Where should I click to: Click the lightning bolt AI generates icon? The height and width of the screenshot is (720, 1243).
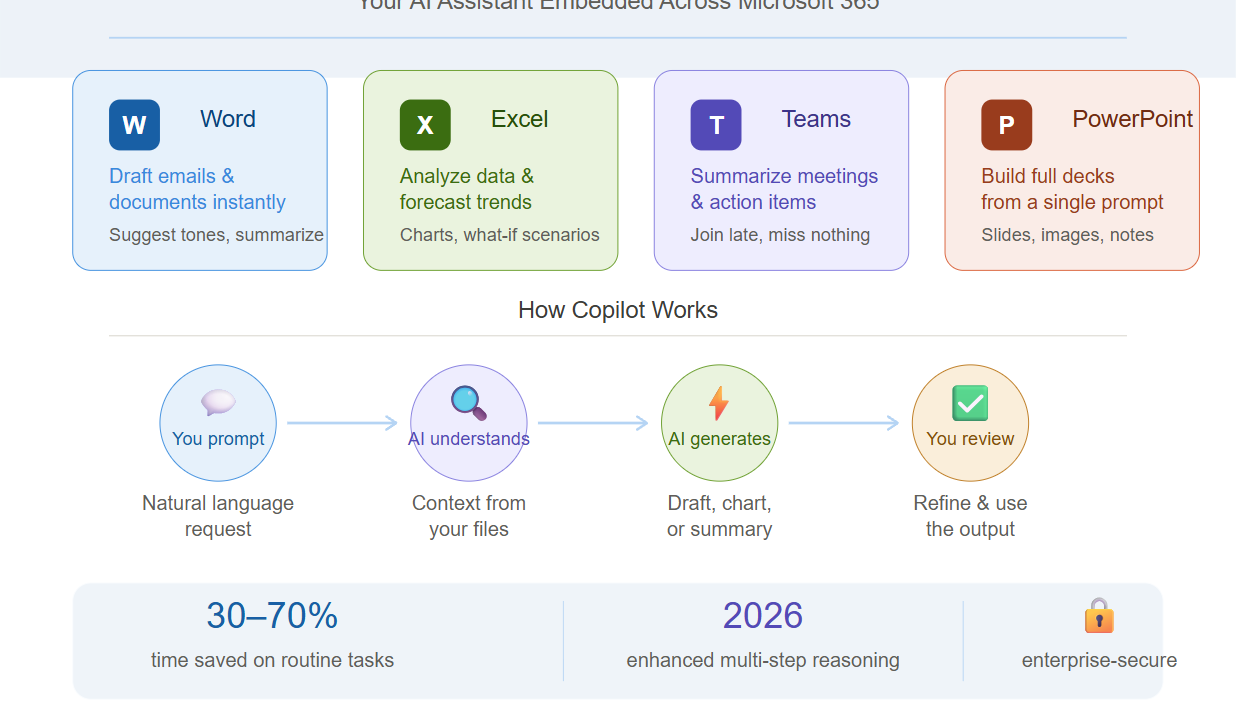pyautogui.click(x=719, y=402)
